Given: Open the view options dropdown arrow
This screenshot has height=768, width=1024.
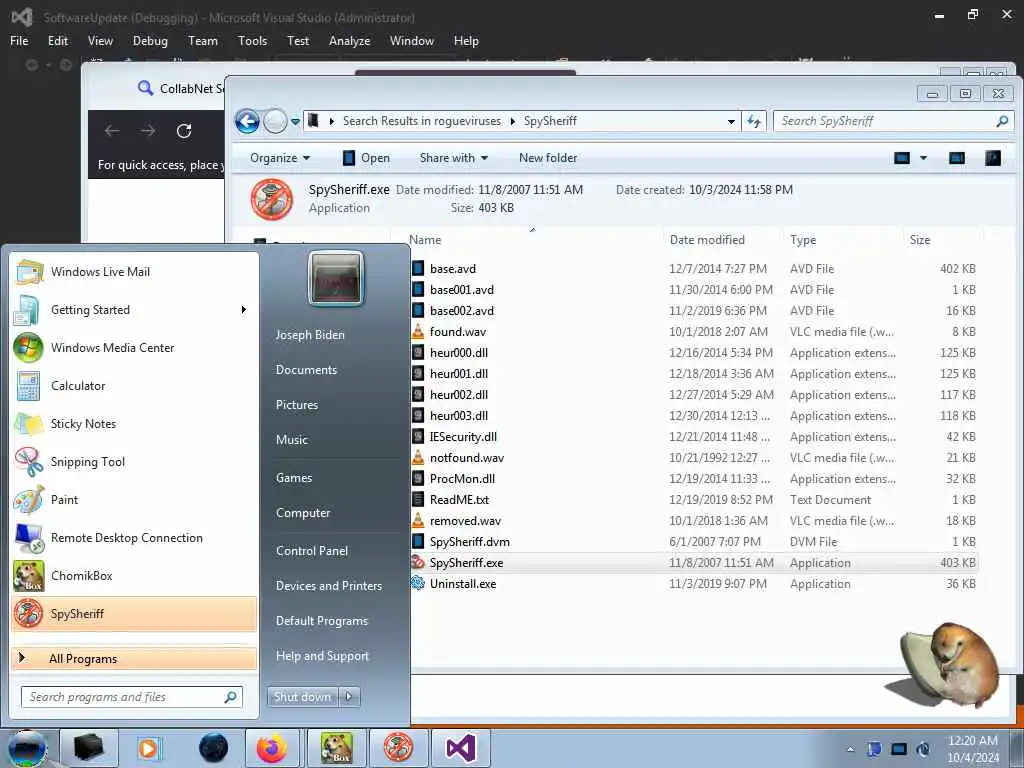Looking at the screenshot, I should pos(923,158).
